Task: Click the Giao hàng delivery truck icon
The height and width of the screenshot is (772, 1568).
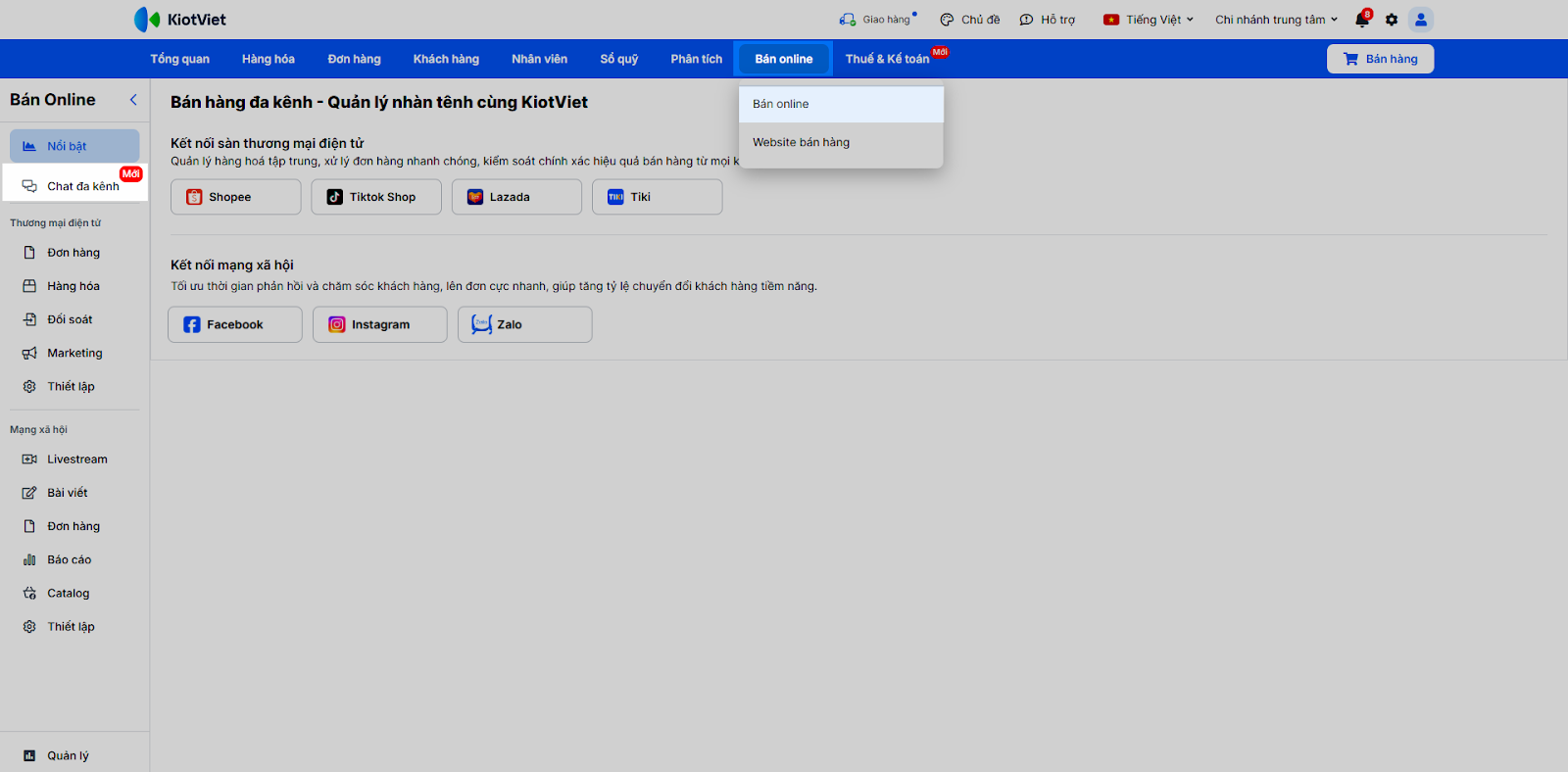Action: (848, 20)
